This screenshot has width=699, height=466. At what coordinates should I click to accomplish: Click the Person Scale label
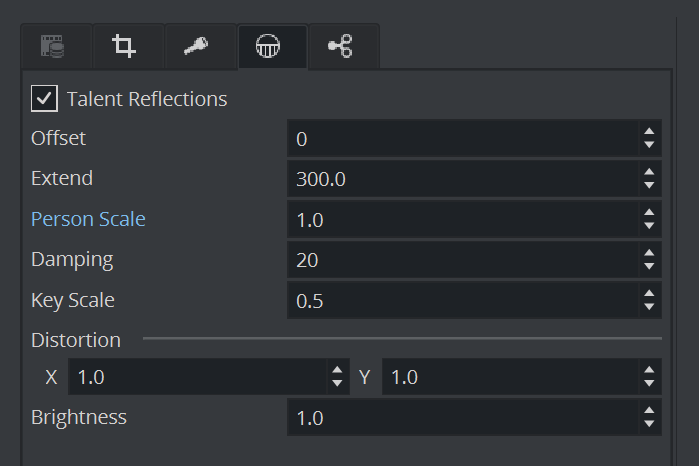point(88,219)
